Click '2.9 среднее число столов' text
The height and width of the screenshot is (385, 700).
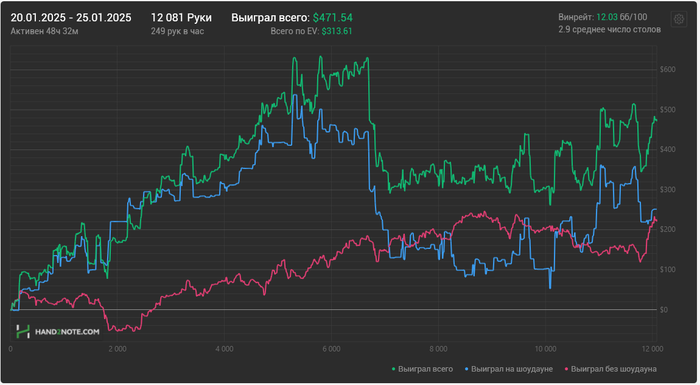coord(609,29)
